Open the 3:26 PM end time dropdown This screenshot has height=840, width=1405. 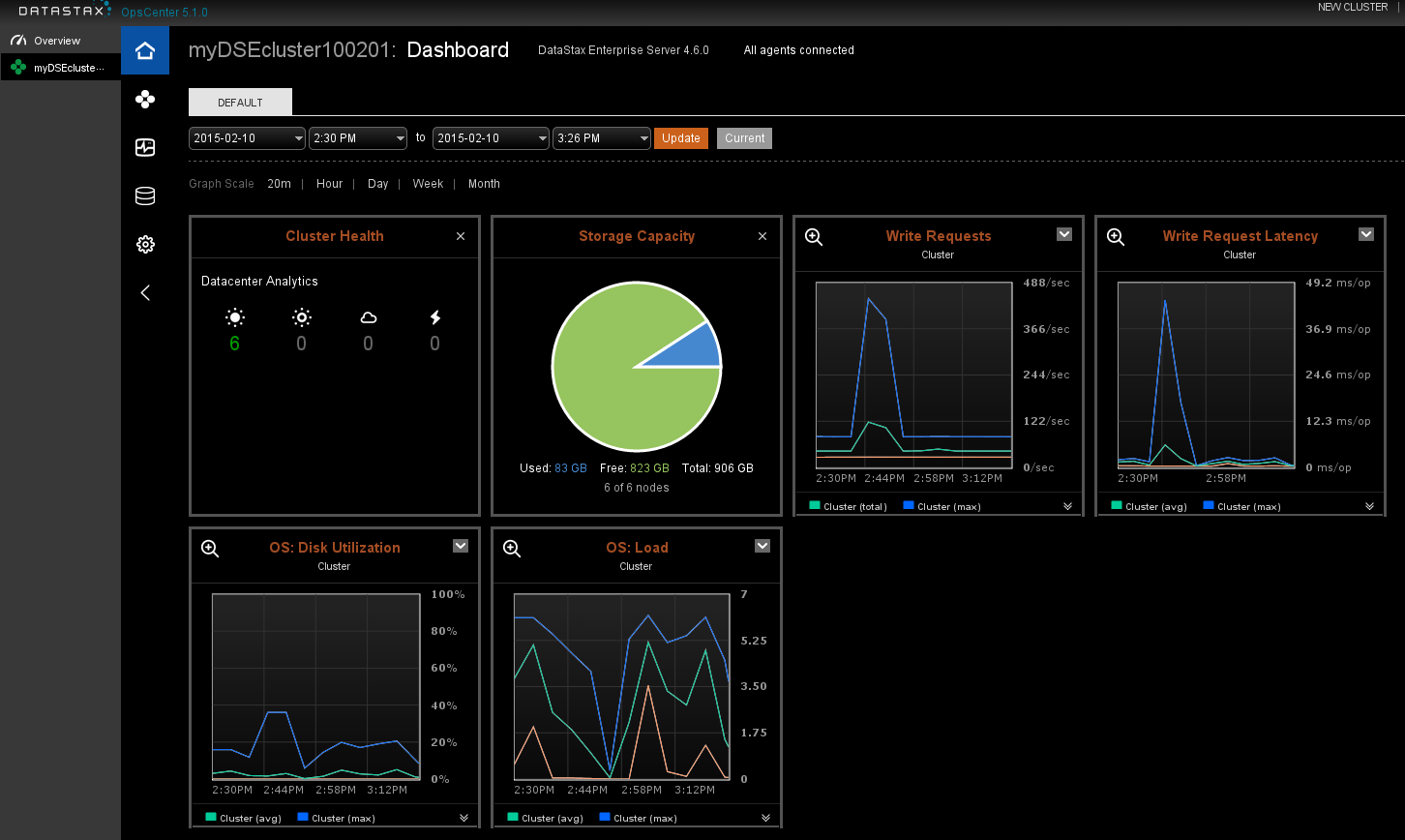coord(602,138)
